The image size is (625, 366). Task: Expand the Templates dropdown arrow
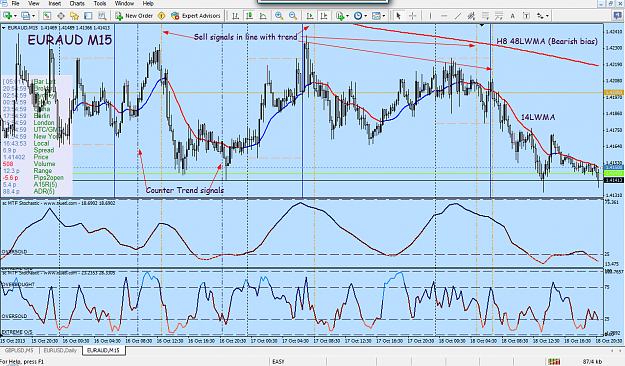click(x=383, y=16)
